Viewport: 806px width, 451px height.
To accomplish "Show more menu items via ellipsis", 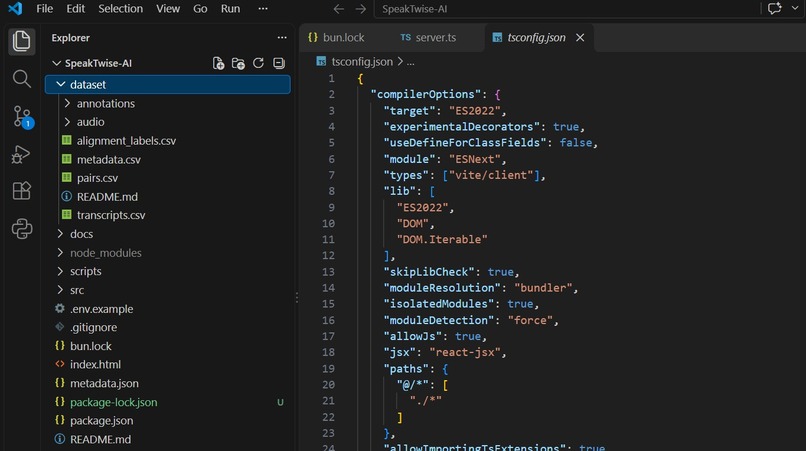I will pyautogui.click(x=263, y=9).
